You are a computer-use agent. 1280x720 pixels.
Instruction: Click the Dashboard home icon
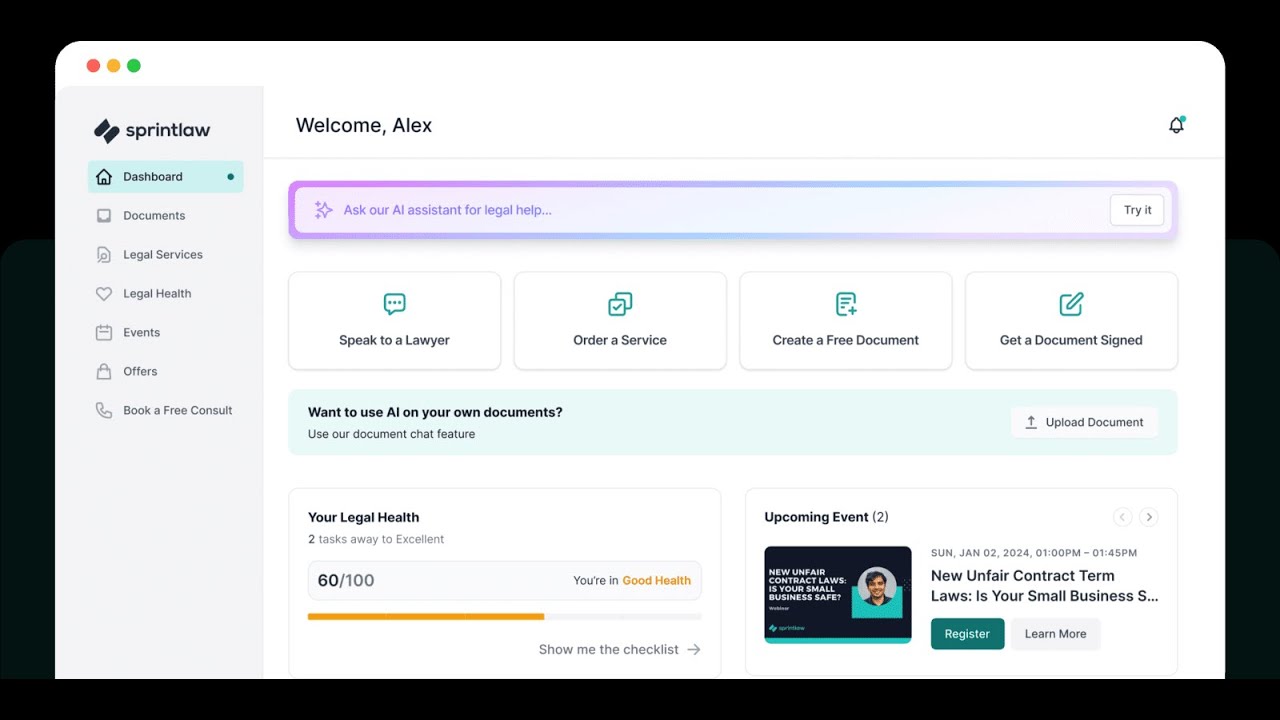pos(104,177)
